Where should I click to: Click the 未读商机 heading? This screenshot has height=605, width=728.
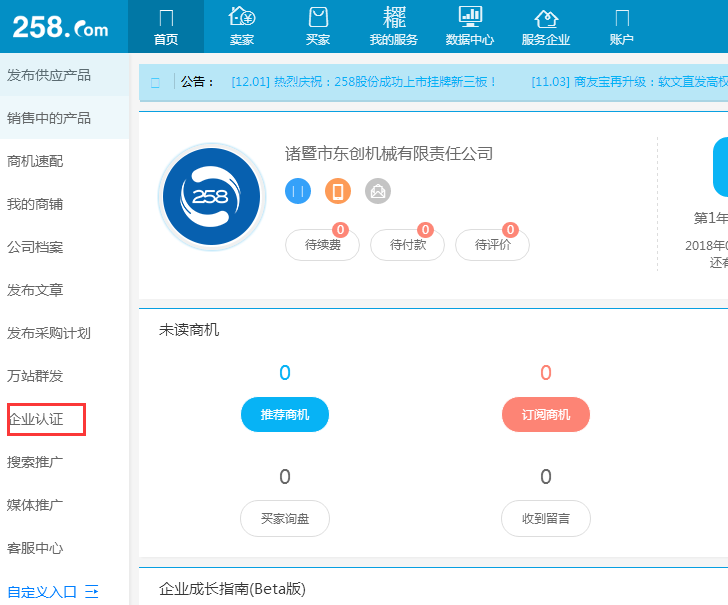click(x=189, y=330)
